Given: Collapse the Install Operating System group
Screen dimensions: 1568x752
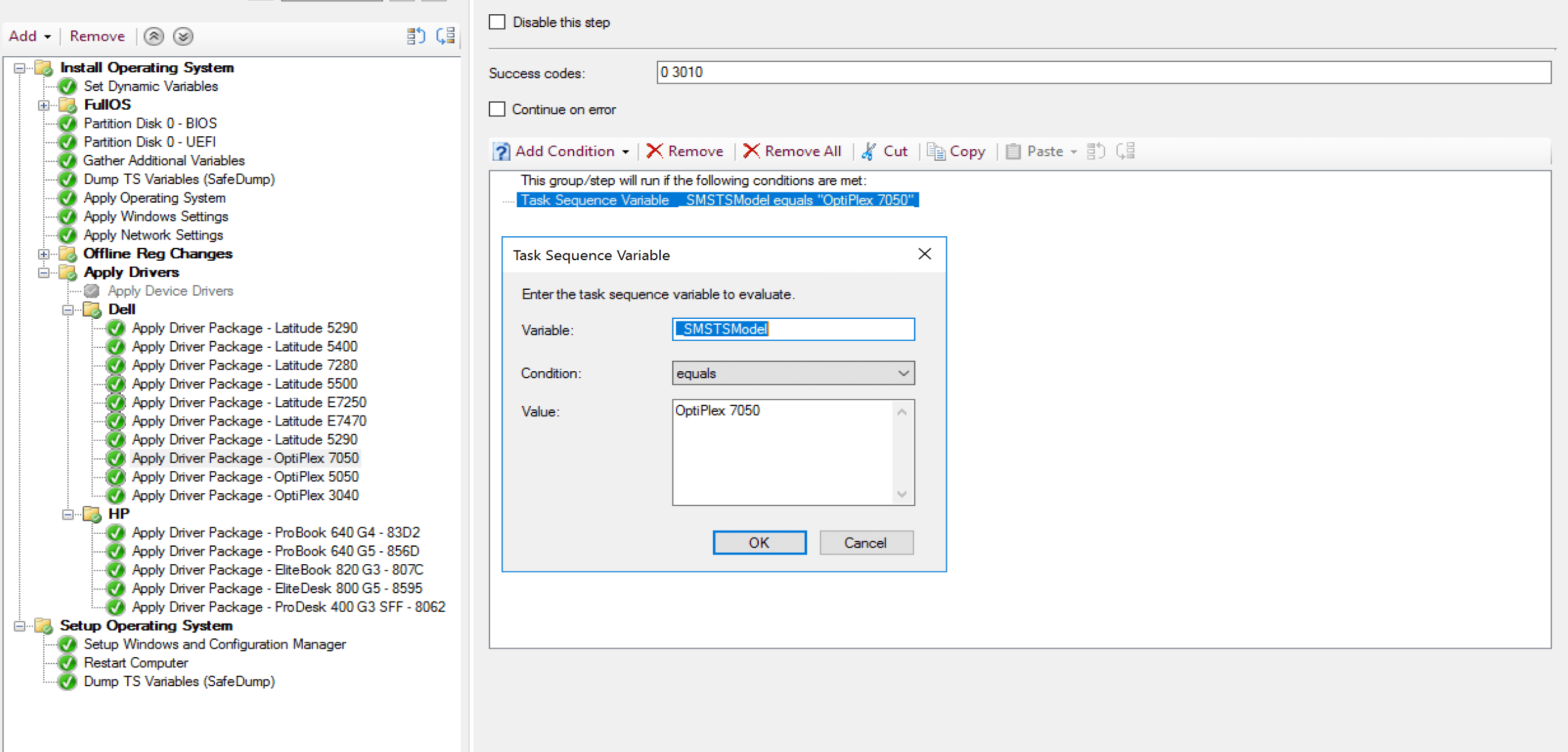Looking at the screenshot, I should tap(19, 68).
